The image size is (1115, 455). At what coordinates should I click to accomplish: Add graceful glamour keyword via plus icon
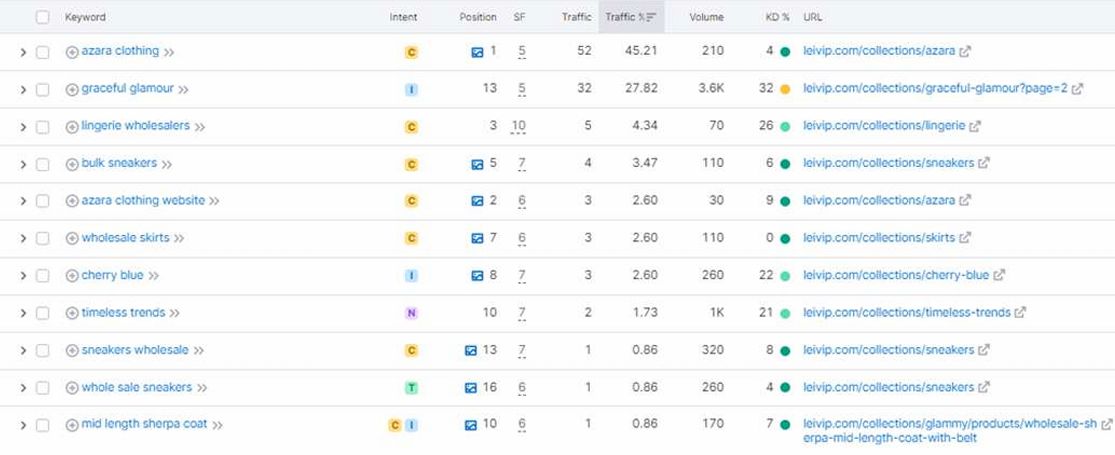click(x=72, y=90)
